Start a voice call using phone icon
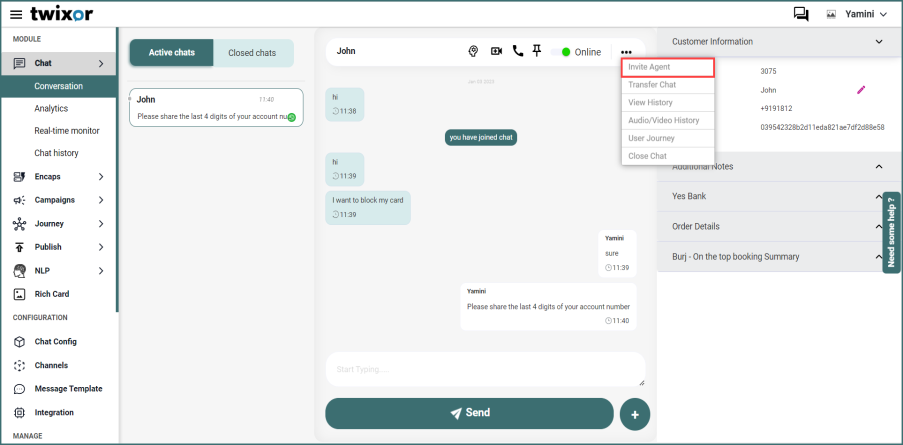This screenshot has height=445, width=903. (517, 52)
